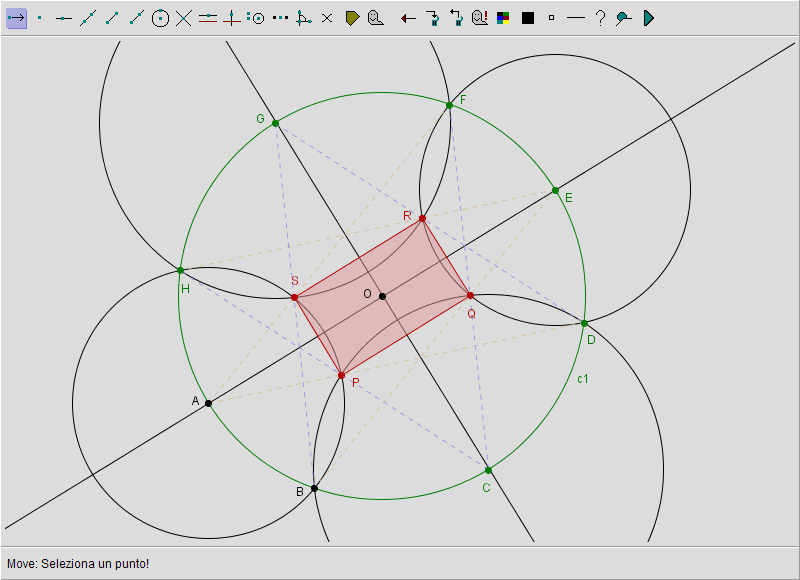The width and height of the screenshot is (800, 580).
Task: Click the status text "Move: Seleziona un punto!"
Action: (78, 564)
